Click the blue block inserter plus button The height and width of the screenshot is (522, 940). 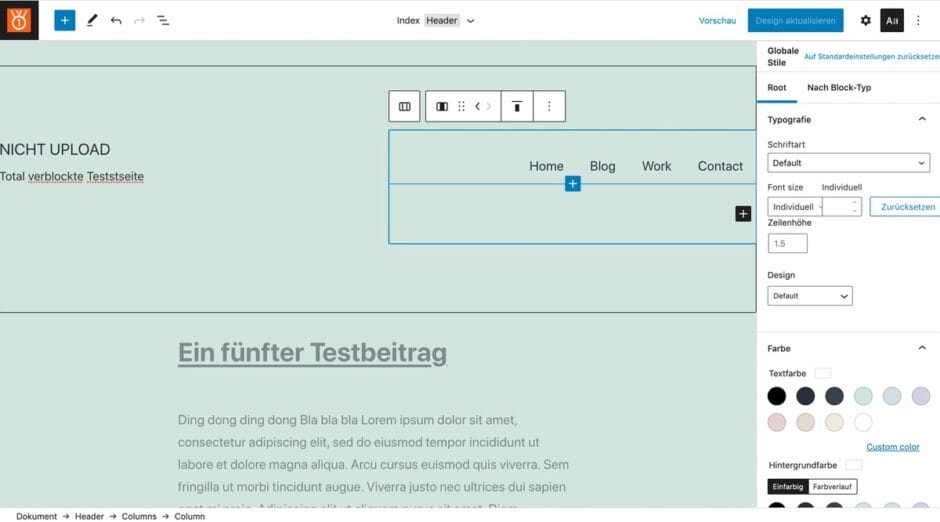[x=65, y=20]
